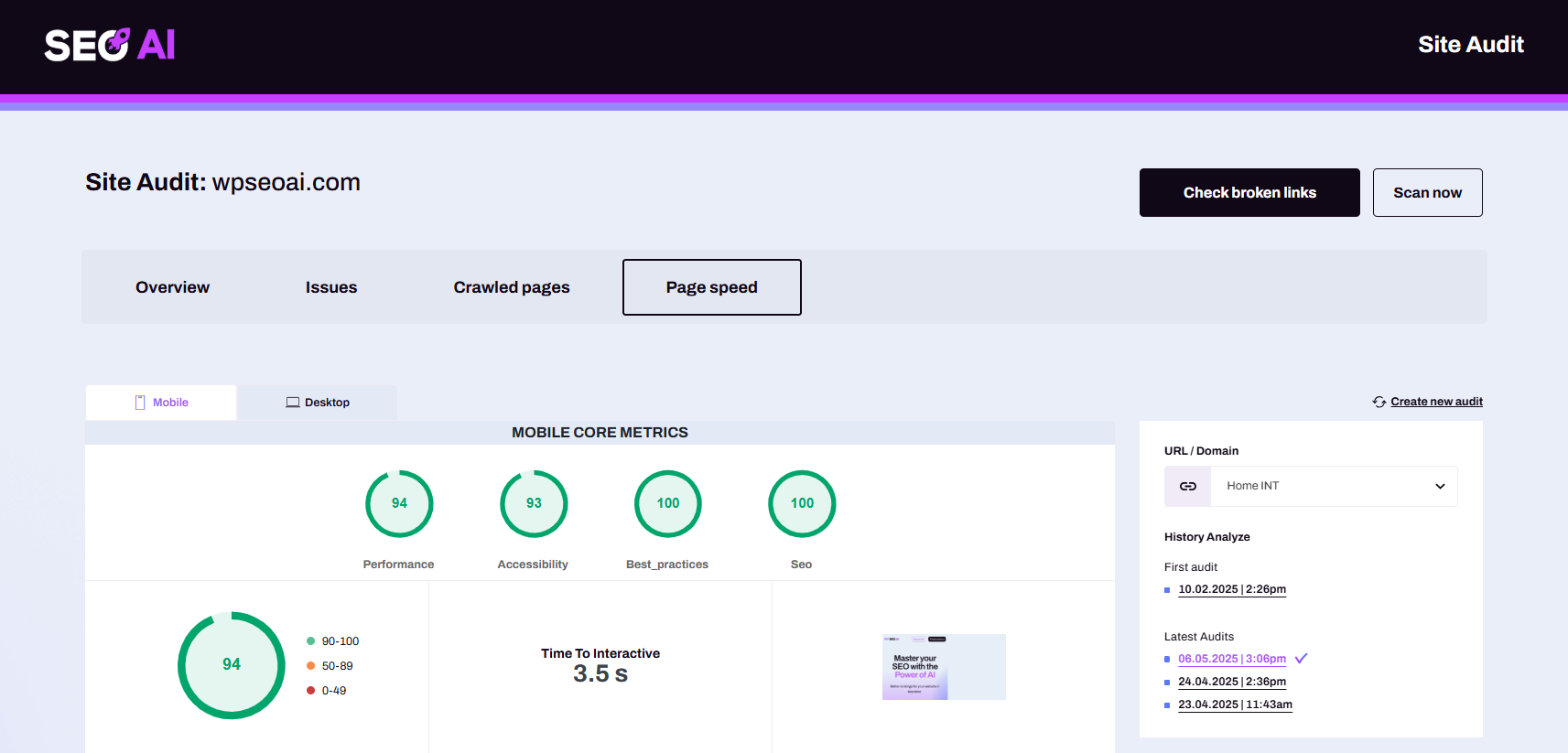
Task: Click the URL / Domain label
Action: point(1201,451)
